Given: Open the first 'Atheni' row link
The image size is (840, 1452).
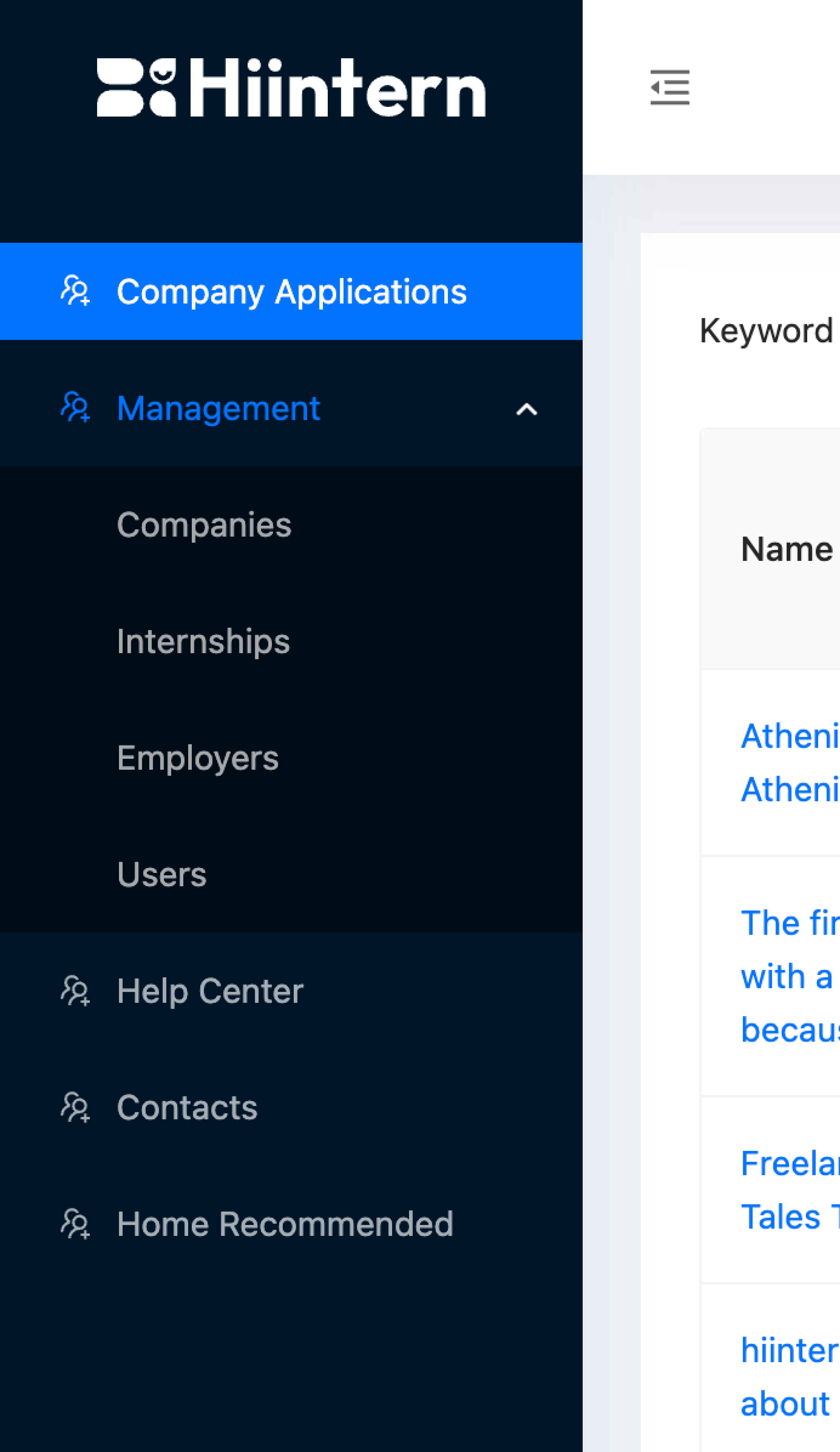Looking at the screenshot, I should 790,762.
